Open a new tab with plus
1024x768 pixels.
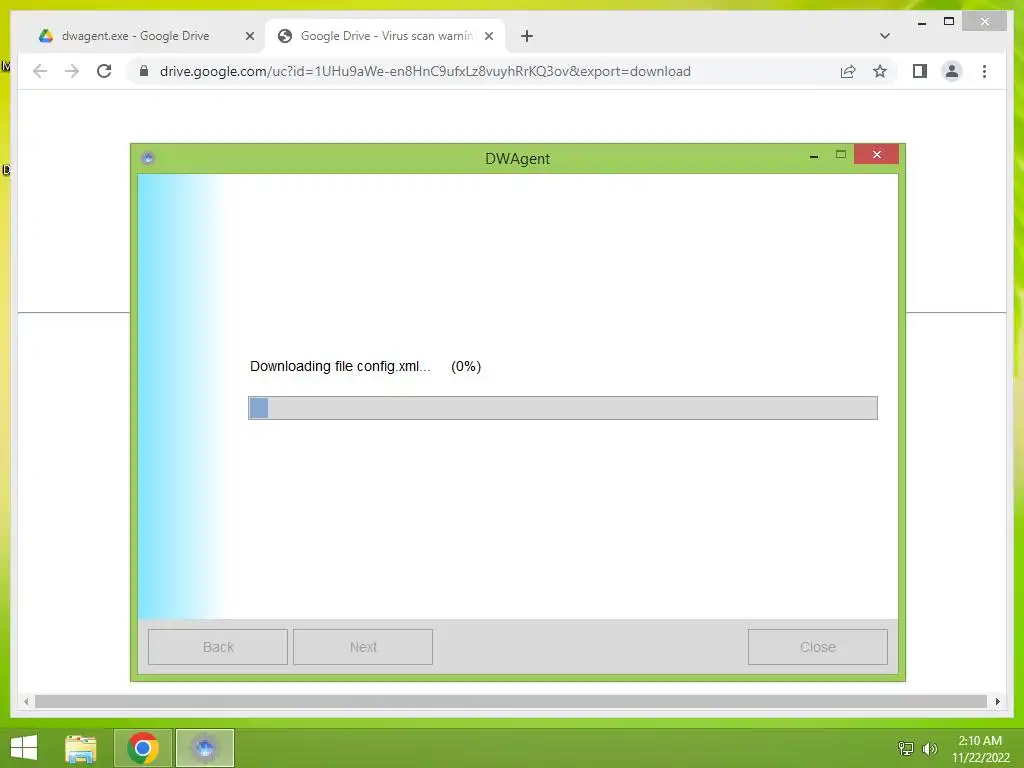click(527, 36)
